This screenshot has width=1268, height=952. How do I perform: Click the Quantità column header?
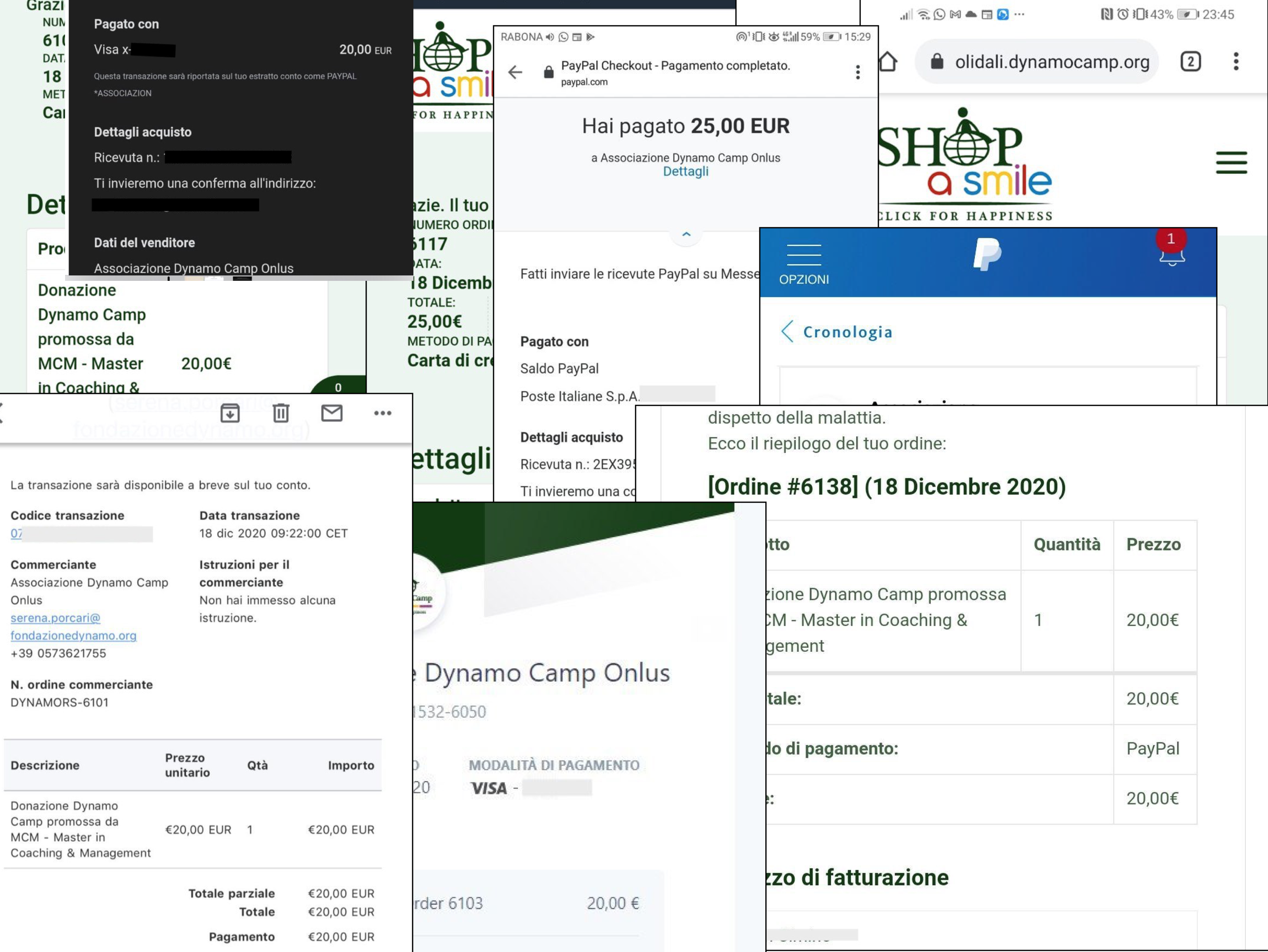click(x=1067, y=545)
